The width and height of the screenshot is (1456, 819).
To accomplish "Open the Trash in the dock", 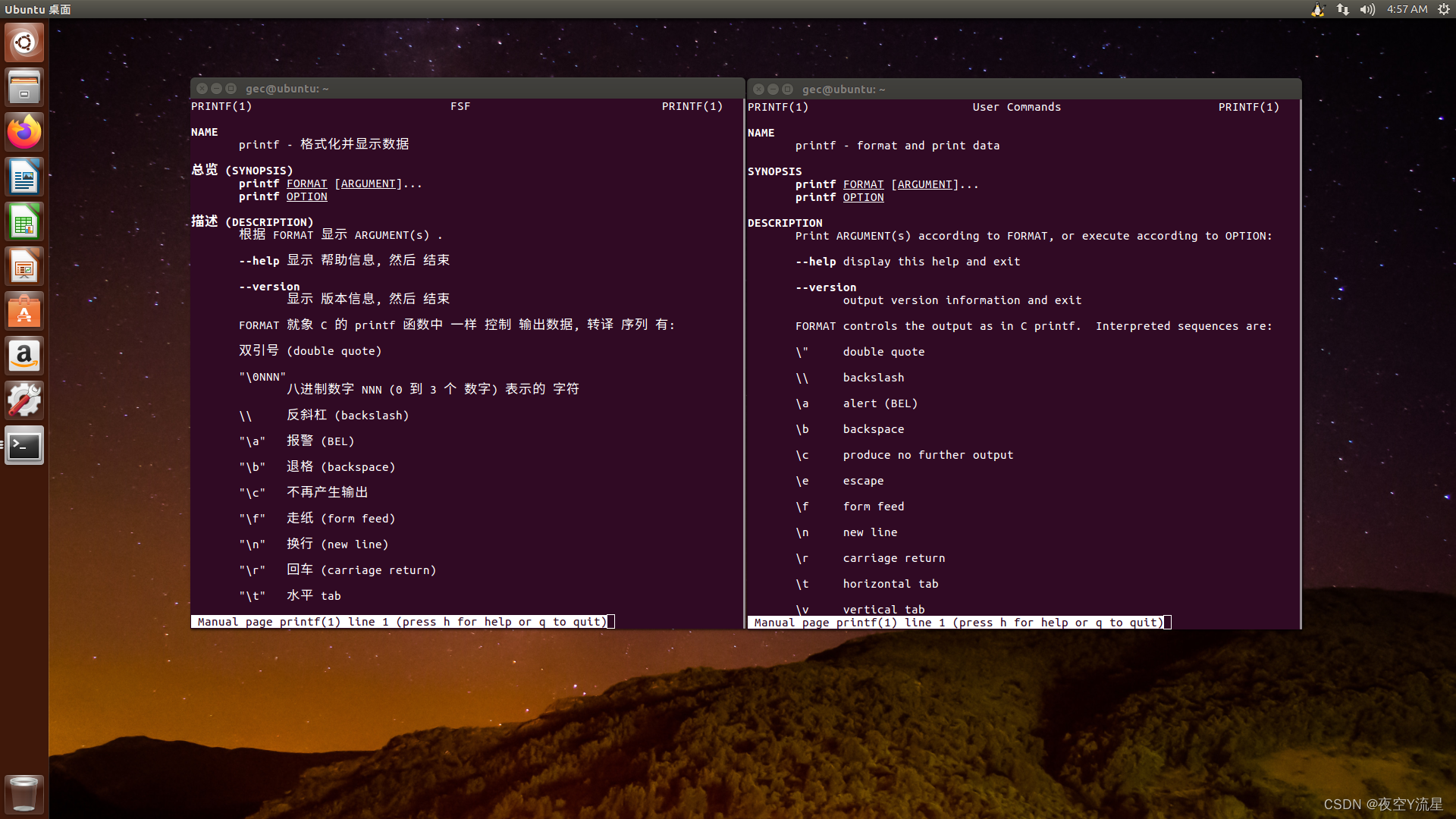I will (24, 793).
